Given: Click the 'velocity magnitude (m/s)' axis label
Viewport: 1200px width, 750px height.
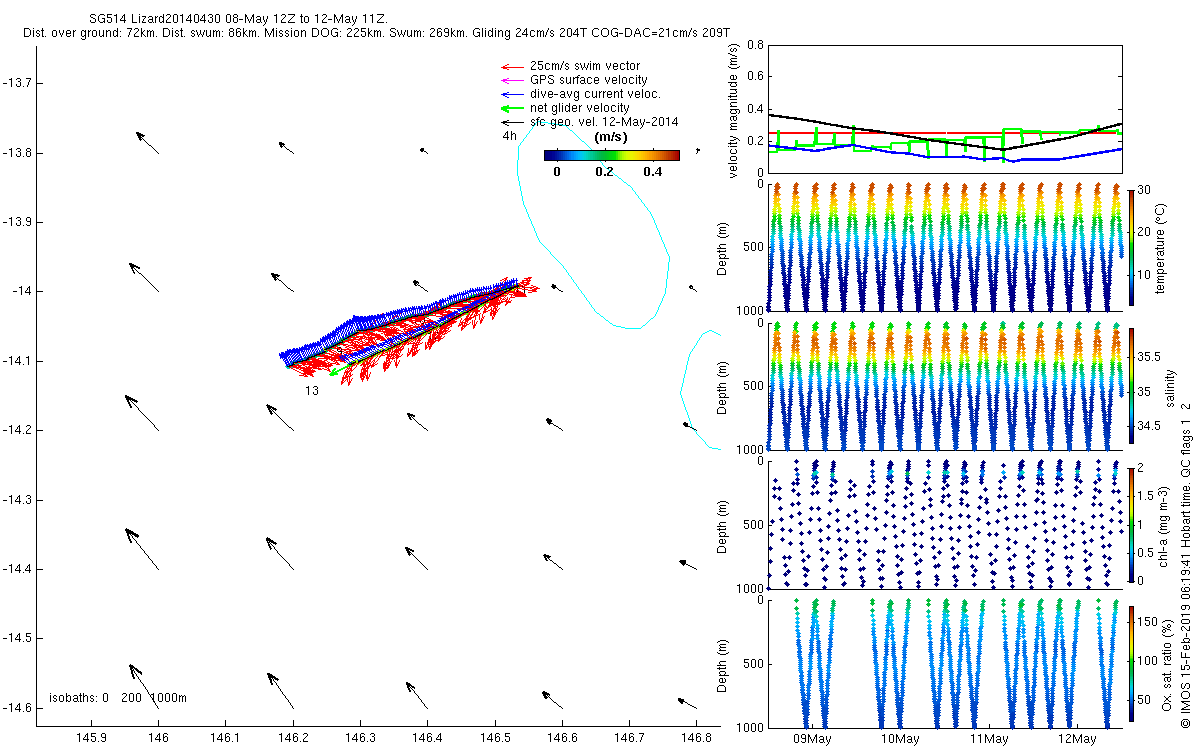Looking at the screenshot, I should [x=733, y=109].
